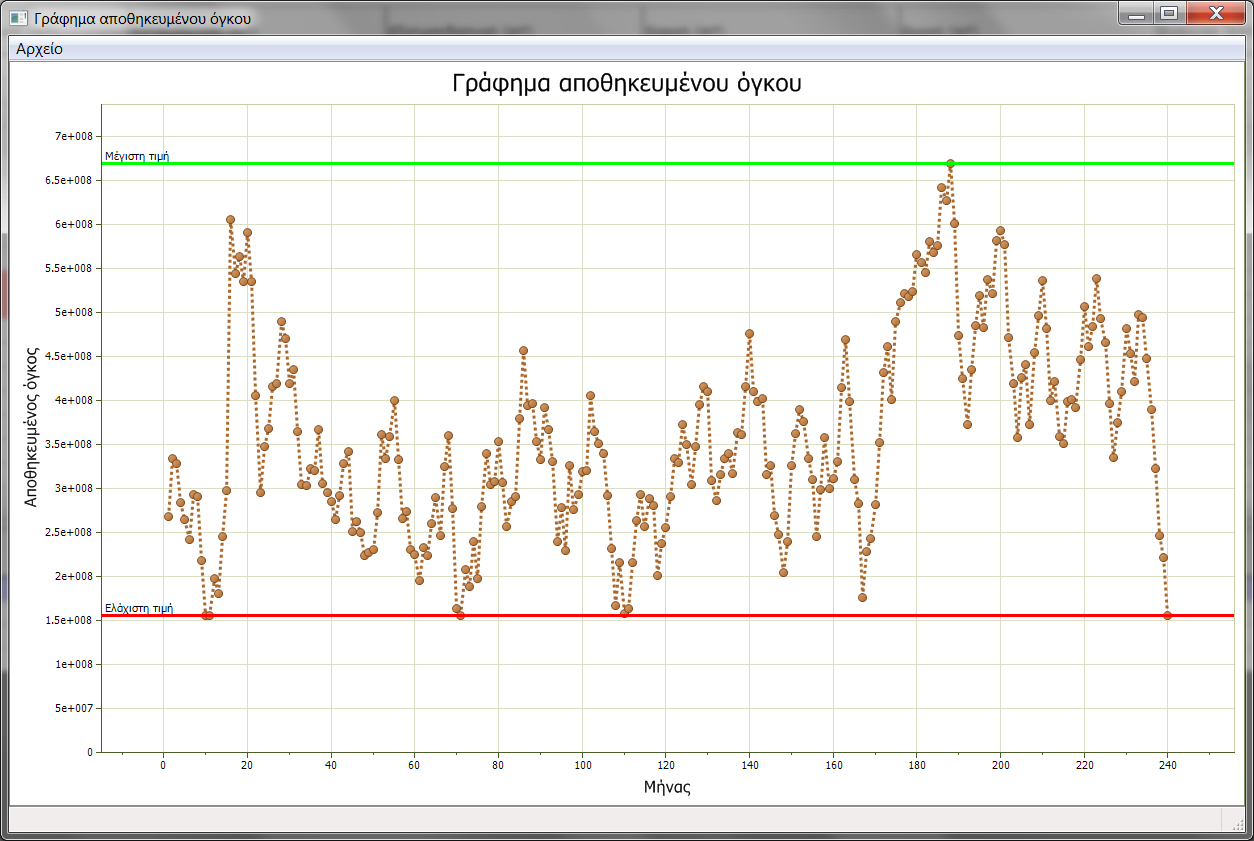This screenshot has width=1254, height=841.
Task: Open the Αρχείο menu
Action: point(39,49)
